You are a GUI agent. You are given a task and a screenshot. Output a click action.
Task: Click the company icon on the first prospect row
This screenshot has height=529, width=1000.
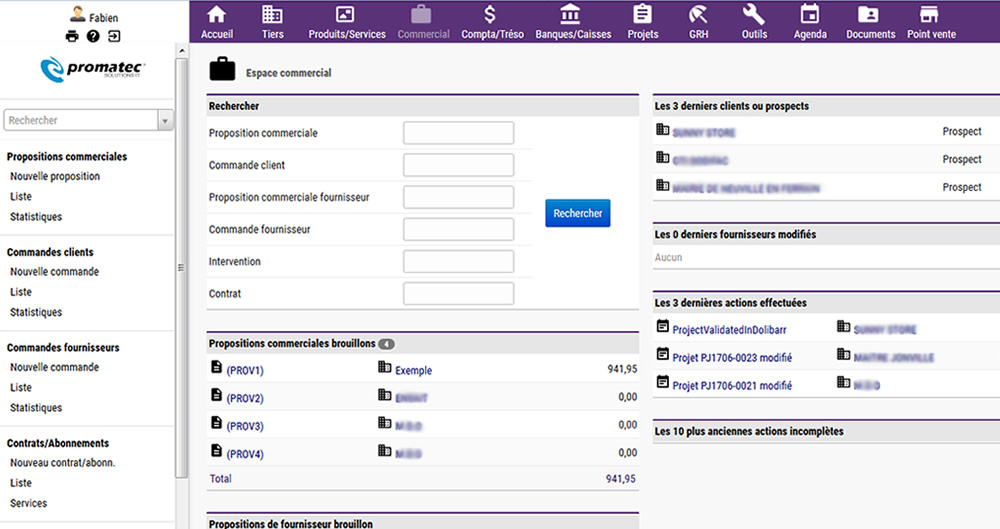[663, 130]
